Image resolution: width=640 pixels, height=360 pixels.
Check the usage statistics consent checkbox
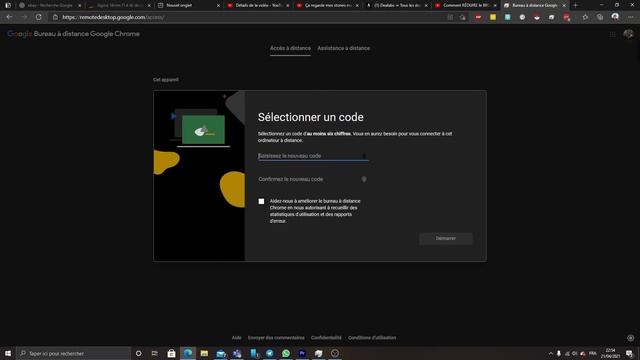(261, 201)
